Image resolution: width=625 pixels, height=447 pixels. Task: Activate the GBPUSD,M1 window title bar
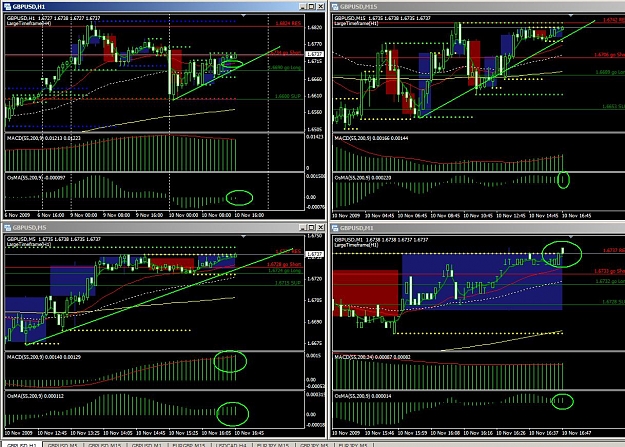coord(478,228)
